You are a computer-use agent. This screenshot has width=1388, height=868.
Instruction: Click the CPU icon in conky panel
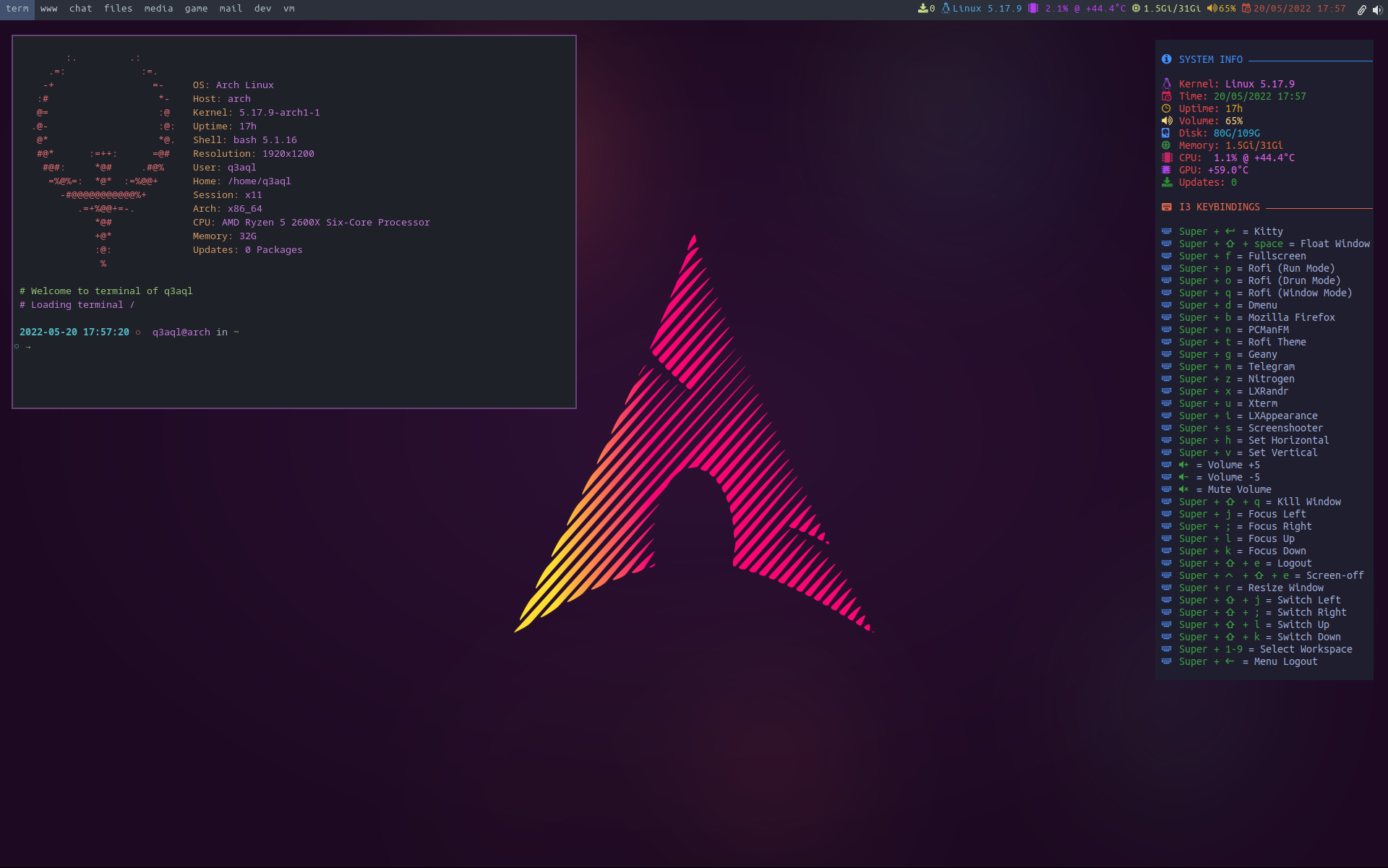pos(1167,158)
